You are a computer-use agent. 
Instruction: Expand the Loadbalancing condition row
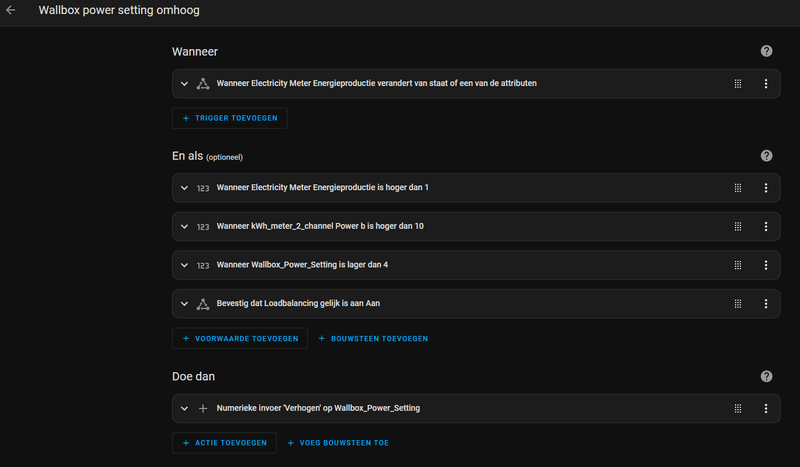point(184,304)
